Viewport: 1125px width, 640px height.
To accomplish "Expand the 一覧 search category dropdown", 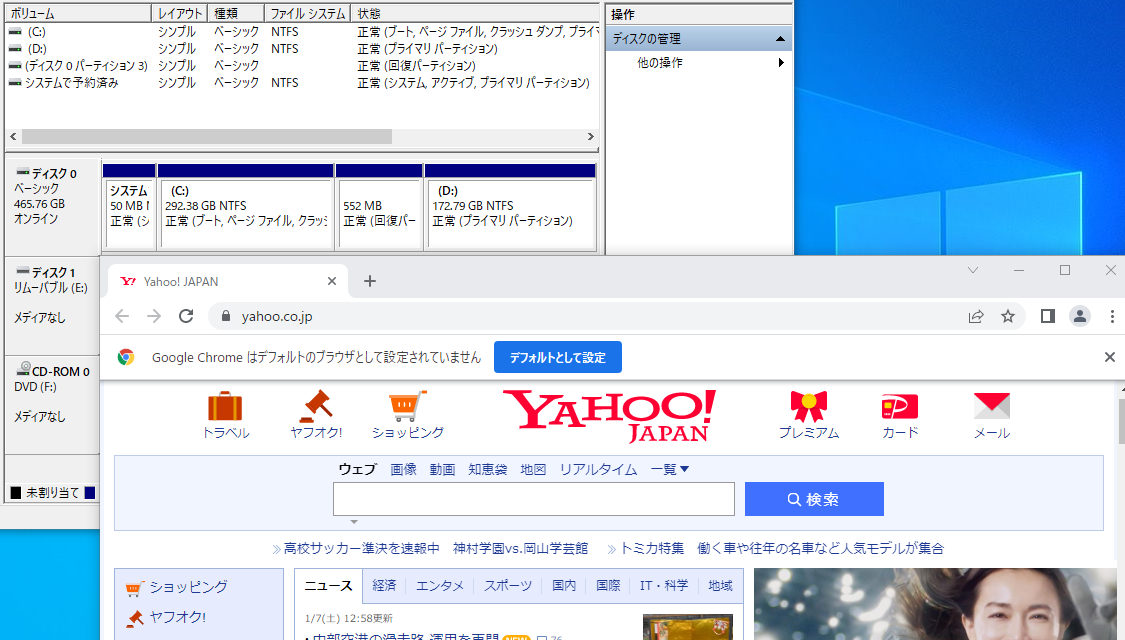I will (x=669, y=469).
